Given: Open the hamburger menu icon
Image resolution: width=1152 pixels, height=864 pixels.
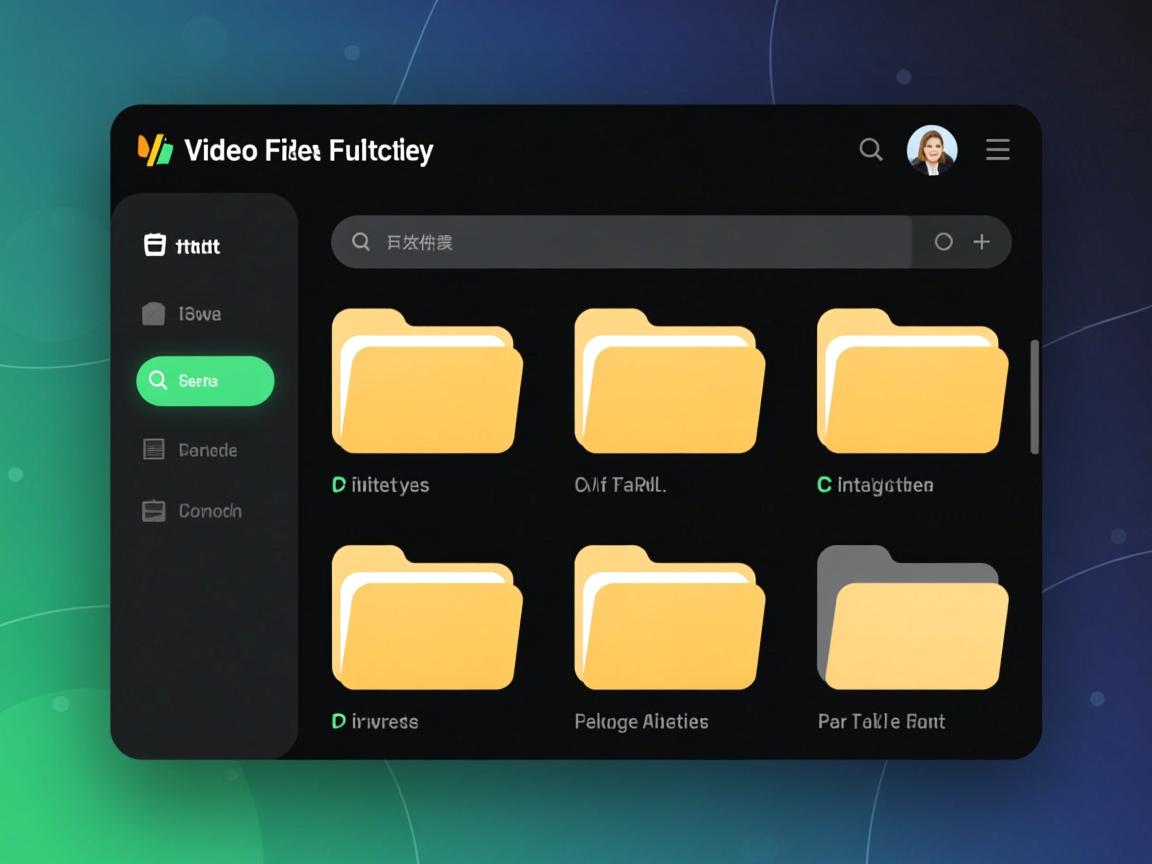Looking at the screenshot, I should [x=997, y=150].
